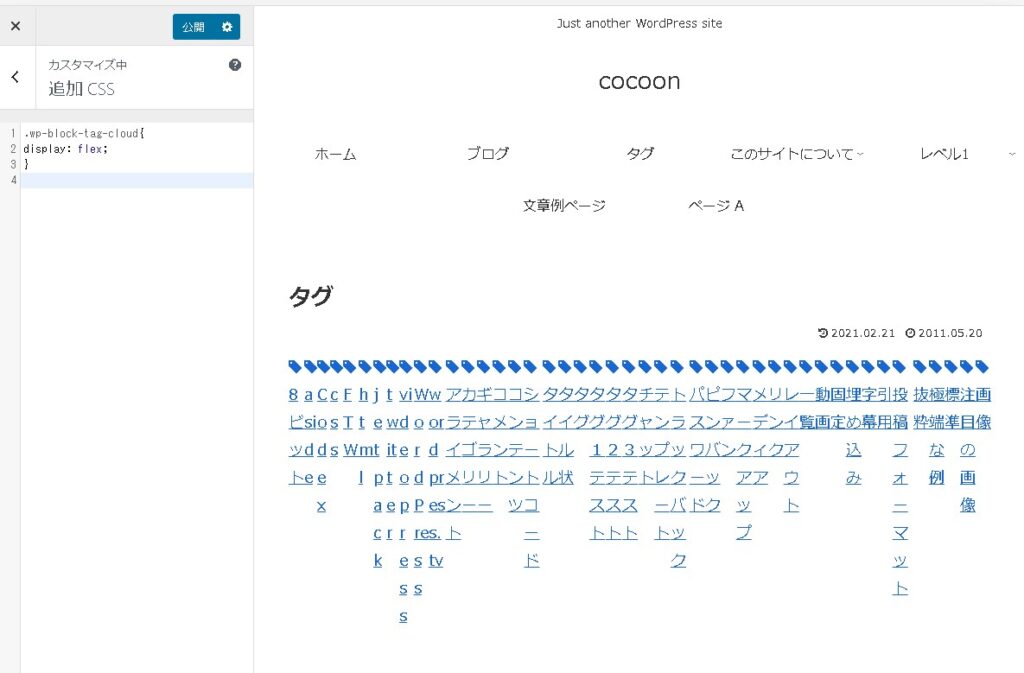Place cursor on CSS editor line 4
This screenshot has height=673, width=1024.
coord(136,180)
